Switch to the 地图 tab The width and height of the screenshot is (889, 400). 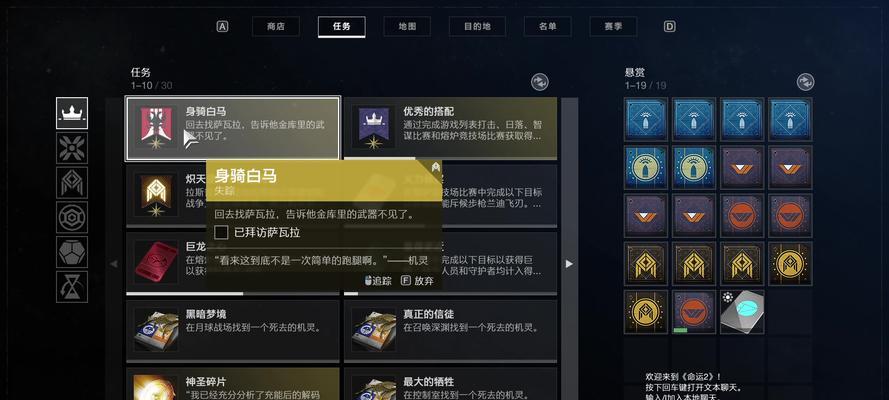point(407,27)
